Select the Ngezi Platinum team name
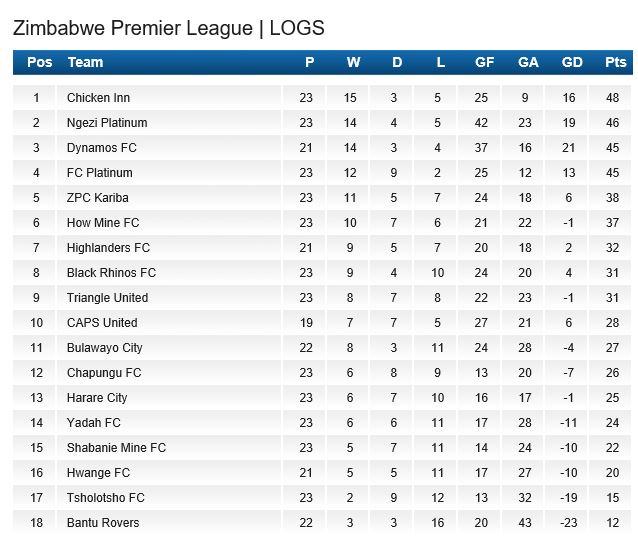The image size is (638, 544). [x=107, y=123]
